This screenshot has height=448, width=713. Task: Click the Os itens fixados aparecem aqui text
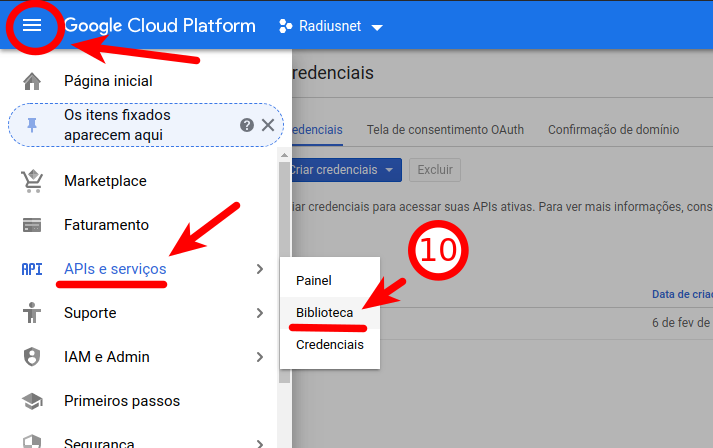tap(117, 125)
